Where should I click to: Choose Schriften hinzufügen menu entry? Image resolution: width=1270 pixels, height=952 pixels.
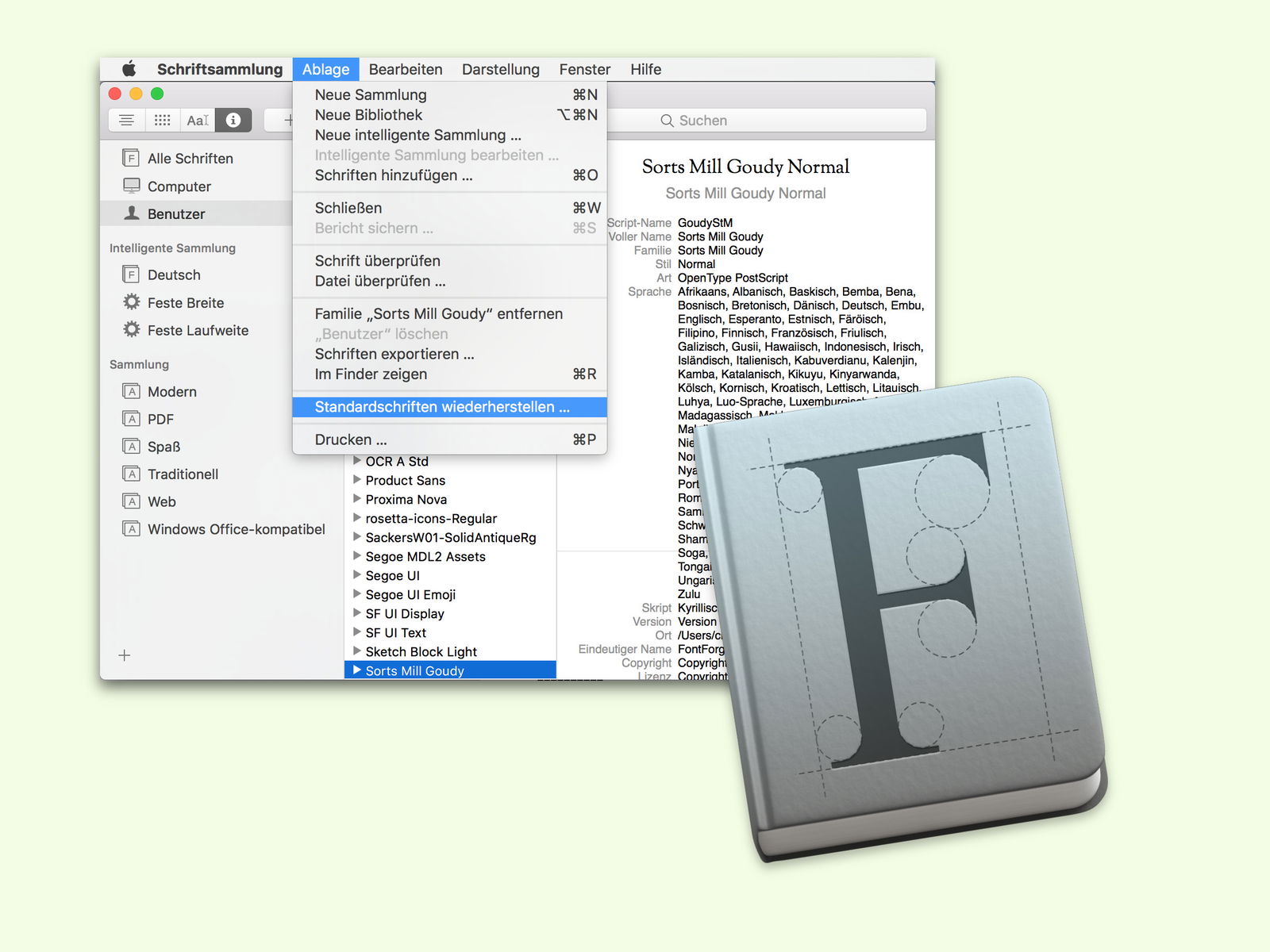449,175
